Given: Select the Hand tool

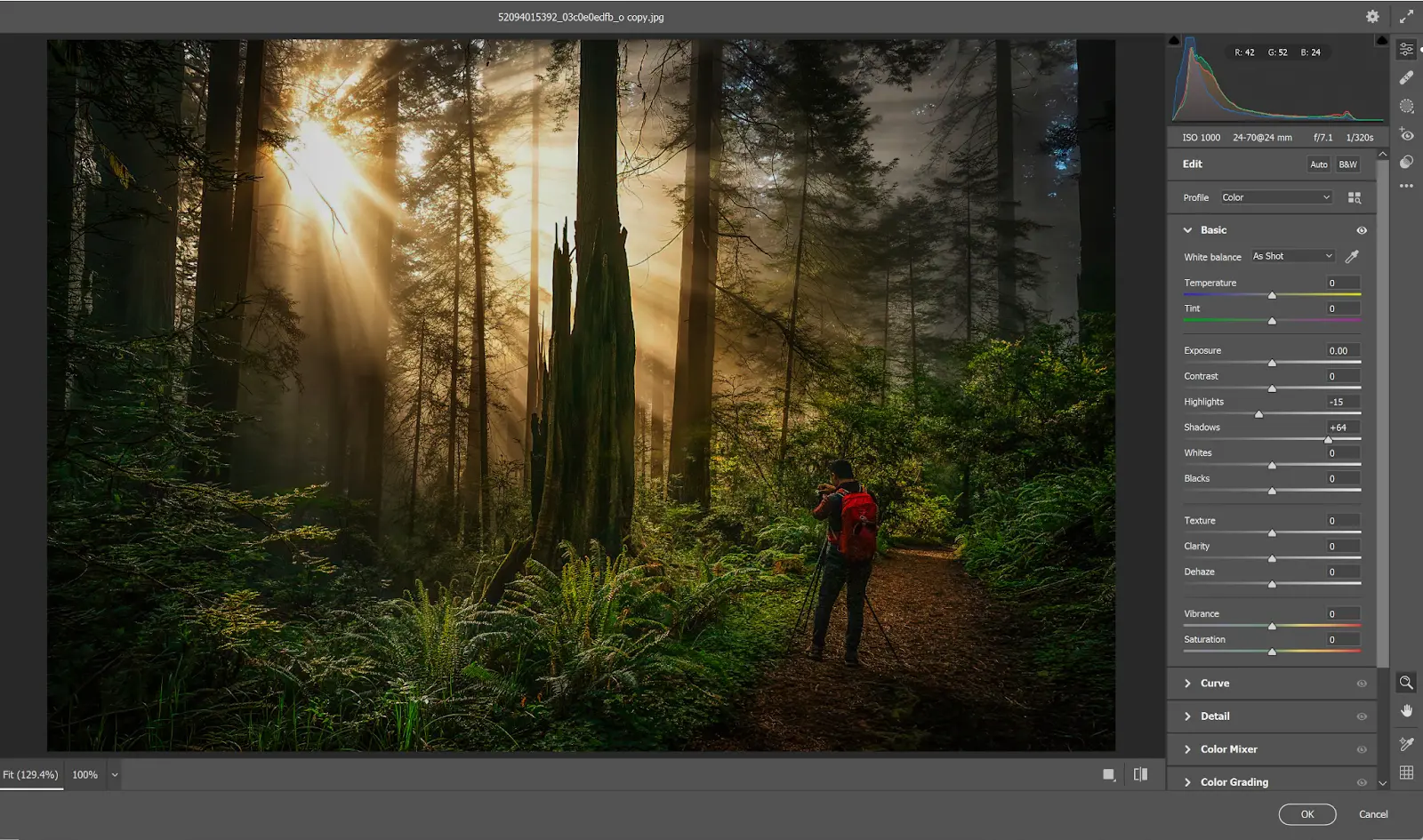Looking at the screenshot, I should [1406, 710].
